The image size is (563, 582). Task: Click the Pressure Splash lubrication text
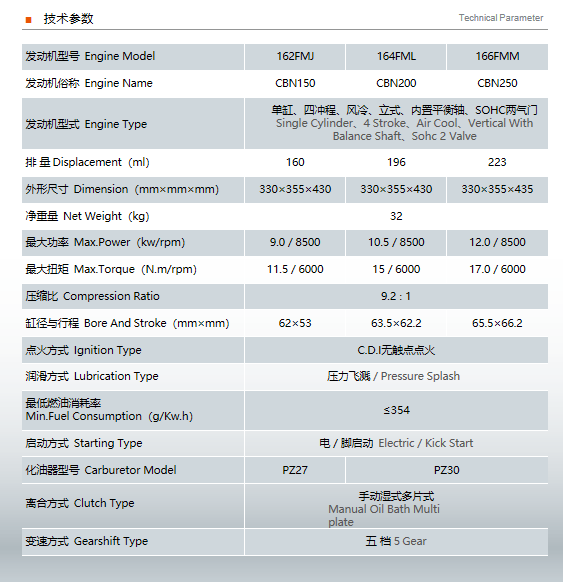click(x=420, y=376)
